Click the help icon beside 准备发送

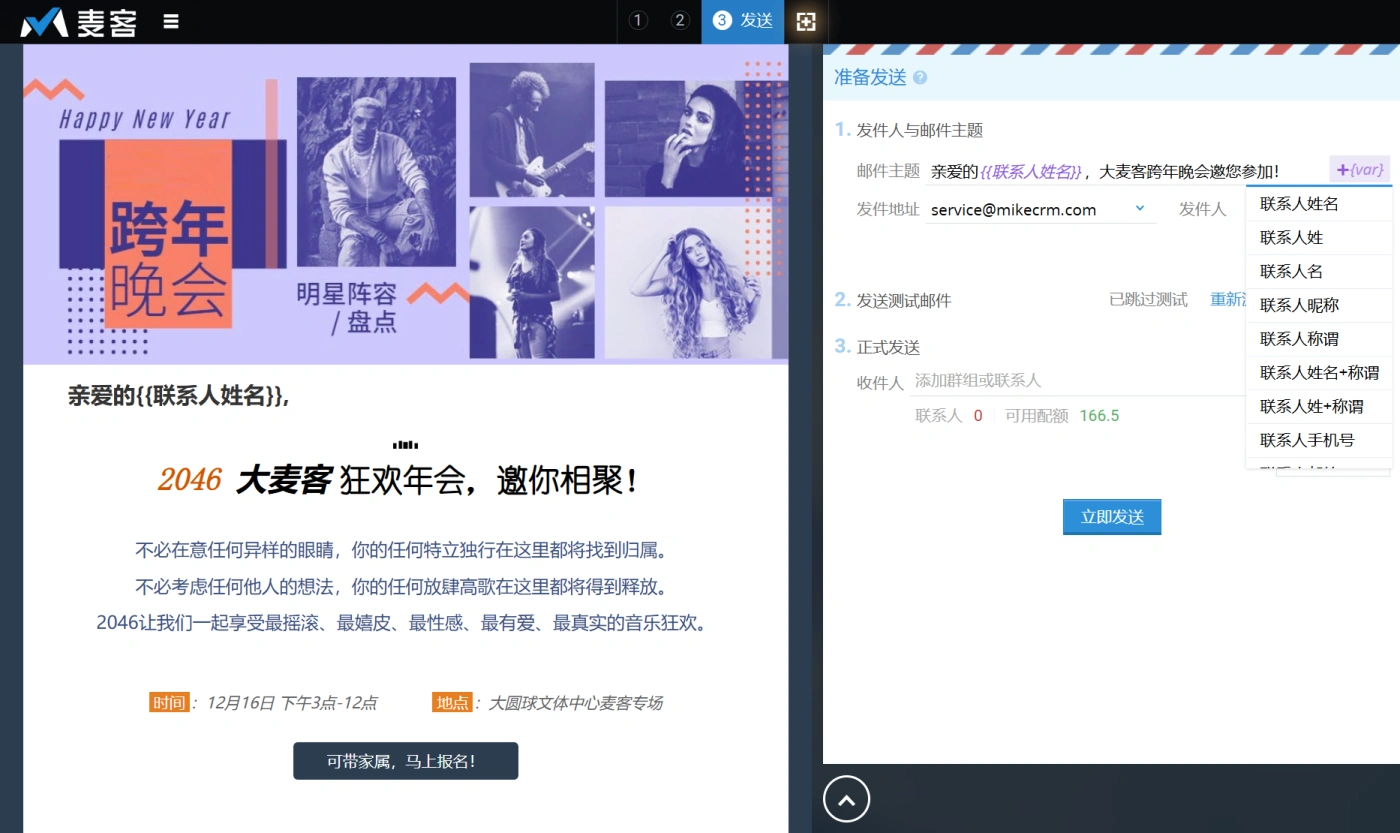point(920,77)
